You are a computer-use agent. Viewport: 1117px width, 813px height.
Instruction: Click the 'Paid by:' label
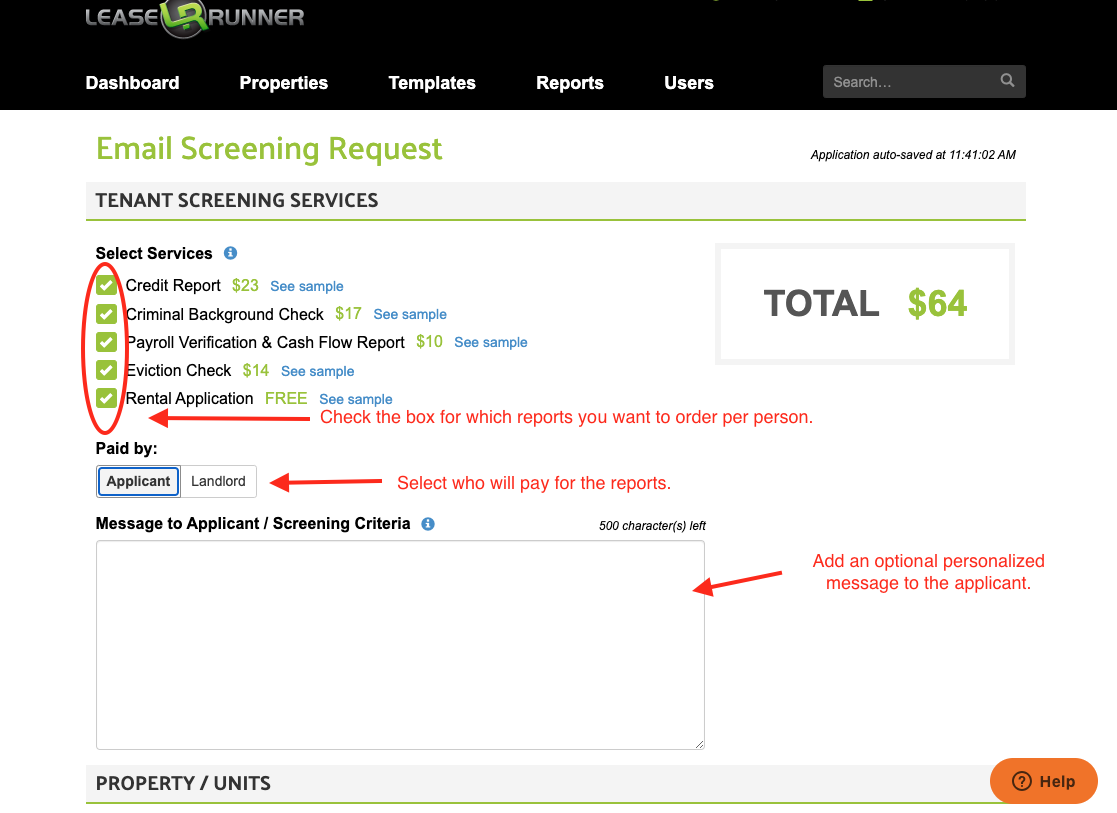pyautogui.click(x=127, y=448)
